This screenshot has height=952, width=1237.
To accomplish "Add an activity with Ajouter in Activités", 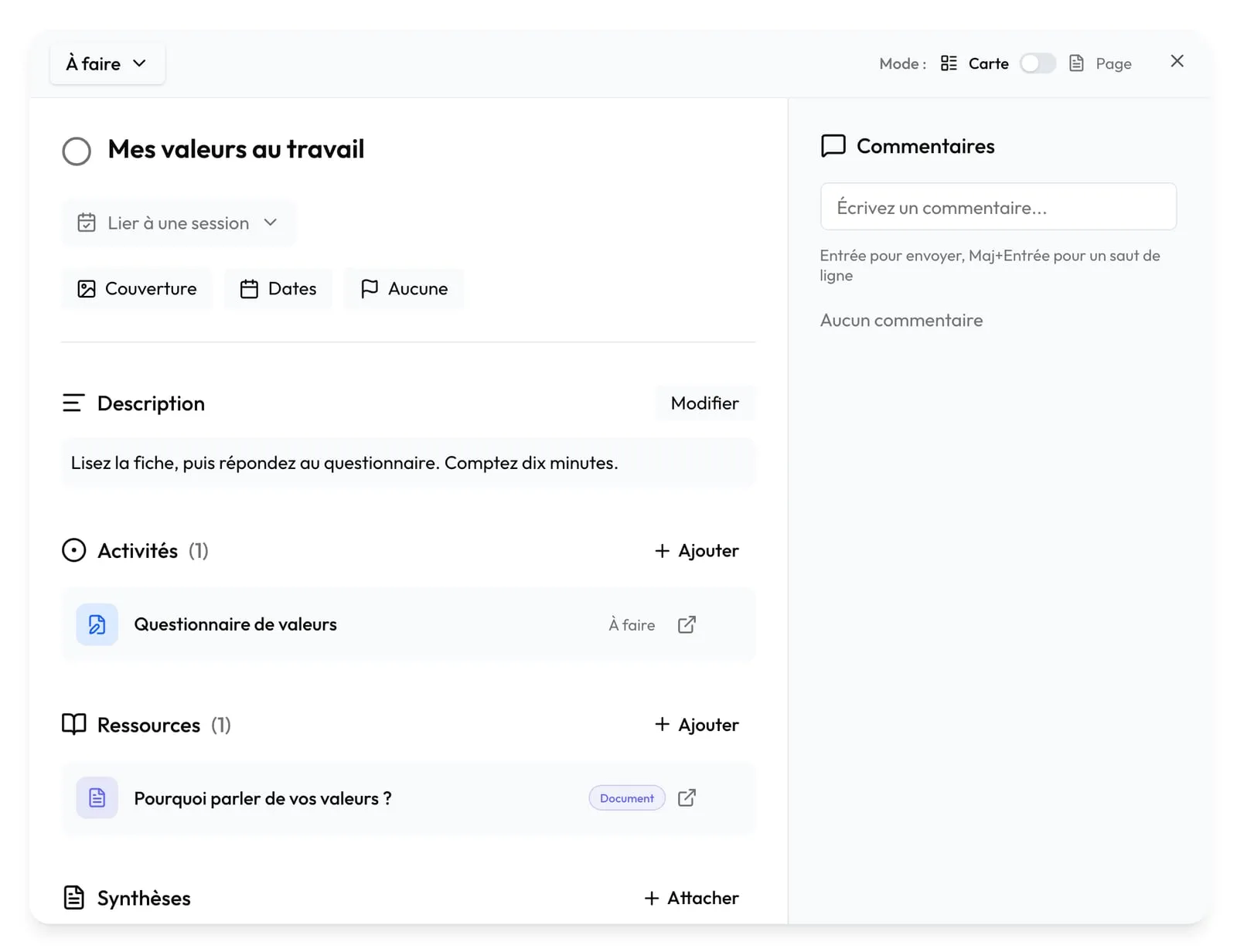I will (697, 550).
